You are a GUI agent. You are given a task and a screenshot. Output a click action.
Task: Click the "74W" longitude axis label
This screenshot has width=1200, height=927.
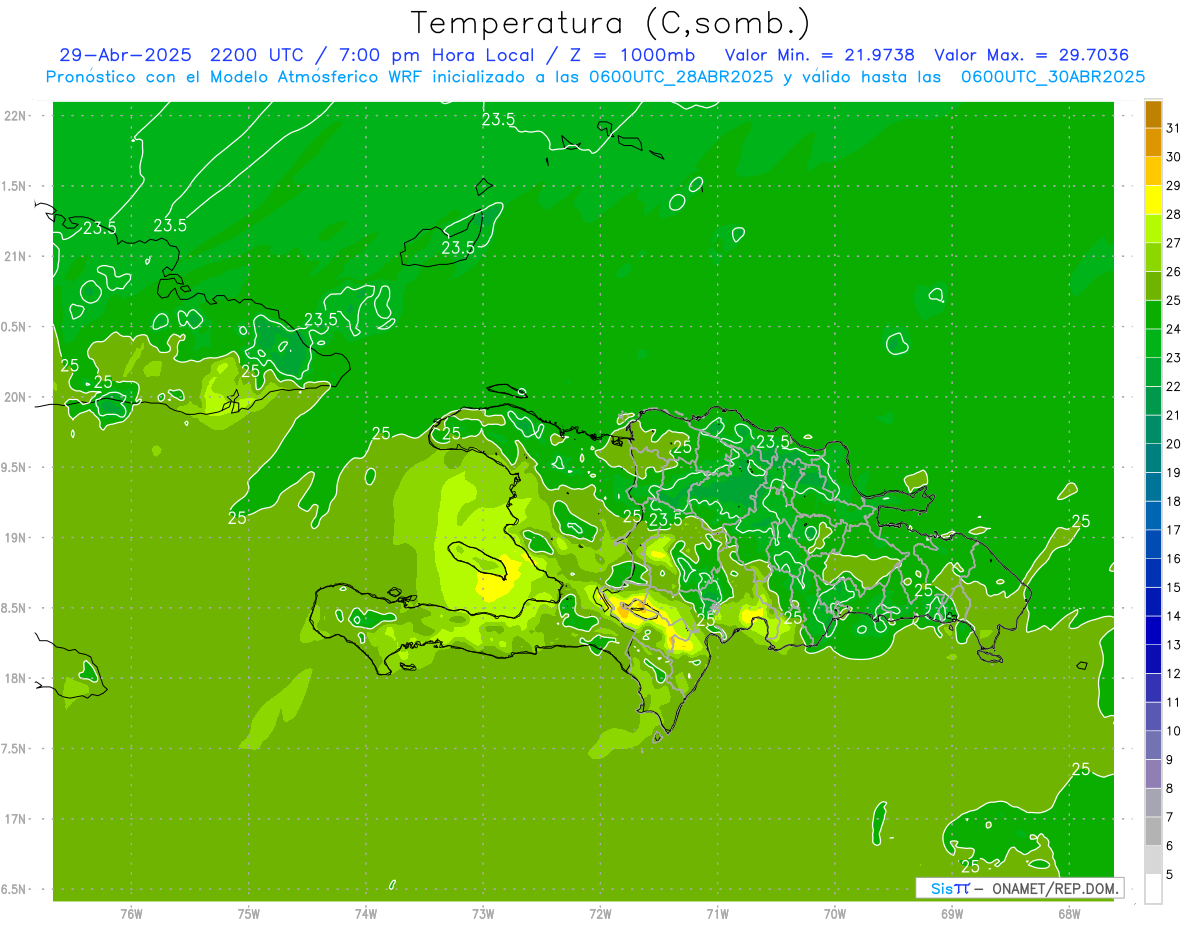pyautogui.click(x=366, y=913)
